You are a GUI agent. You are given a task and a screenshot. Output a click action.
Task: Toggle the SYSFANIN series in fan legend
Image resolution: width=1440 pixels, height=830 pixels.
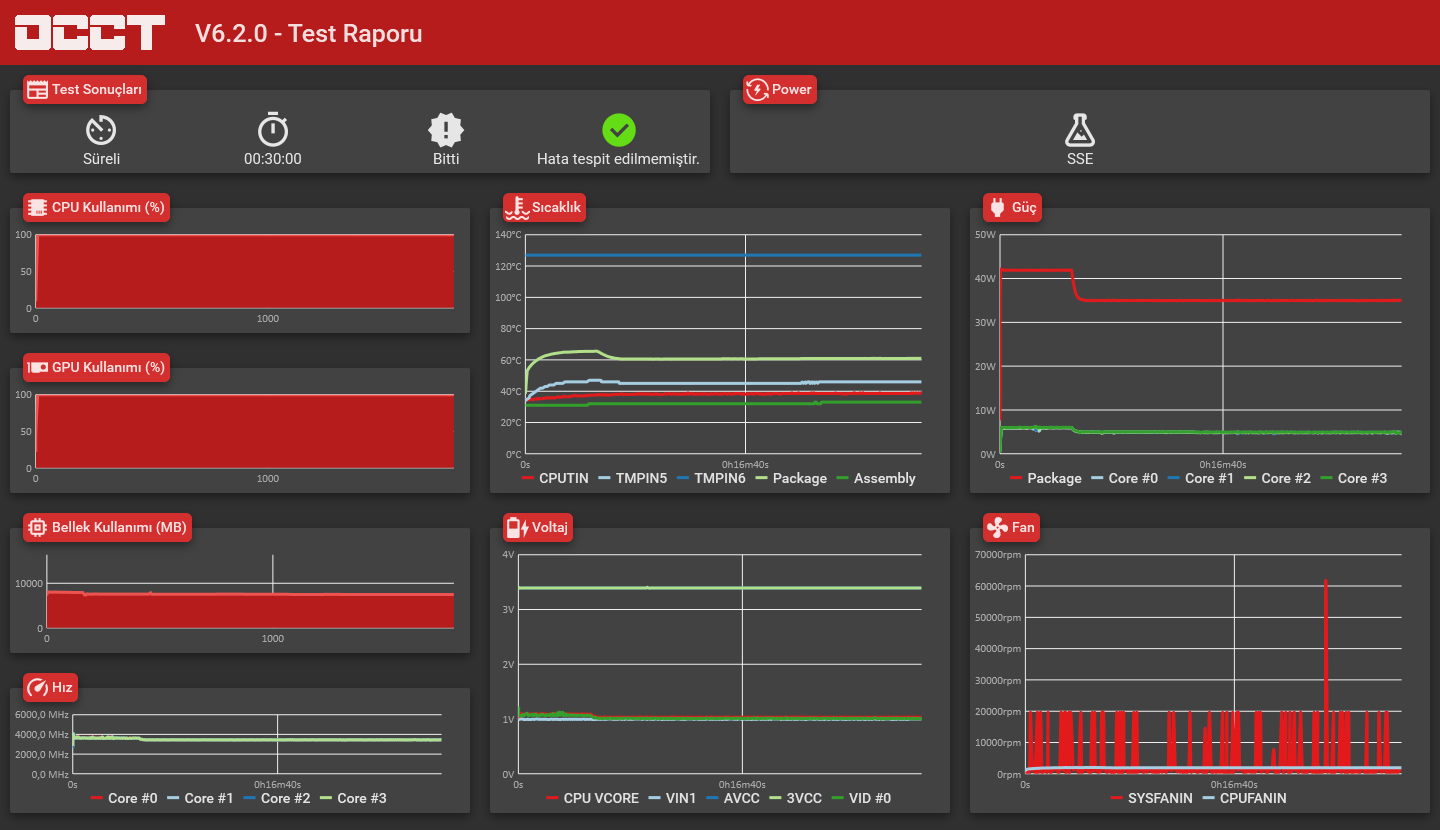point(1152,798)
